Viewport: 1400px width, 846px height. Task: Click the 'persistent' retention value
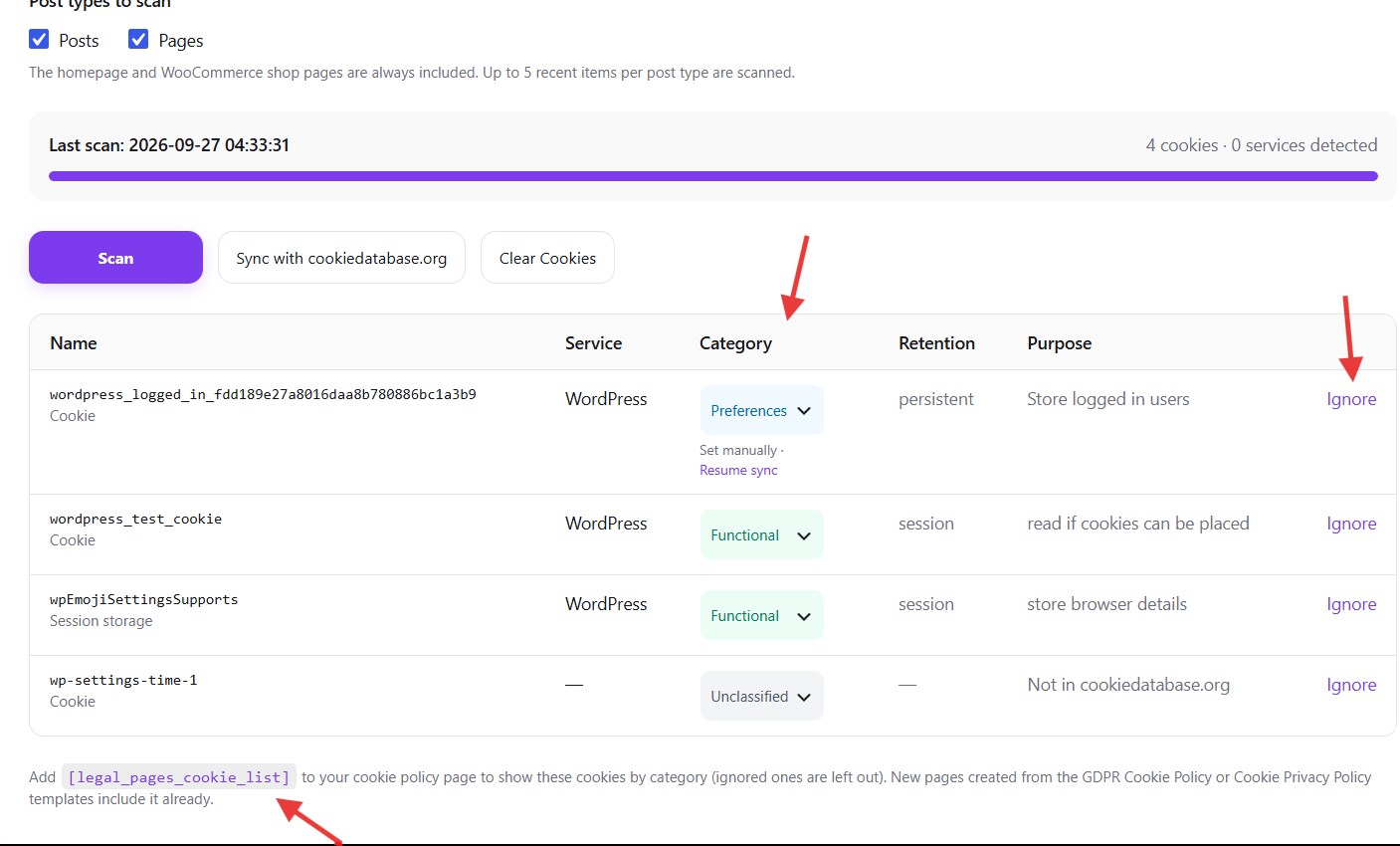click(x=935, y=399)
